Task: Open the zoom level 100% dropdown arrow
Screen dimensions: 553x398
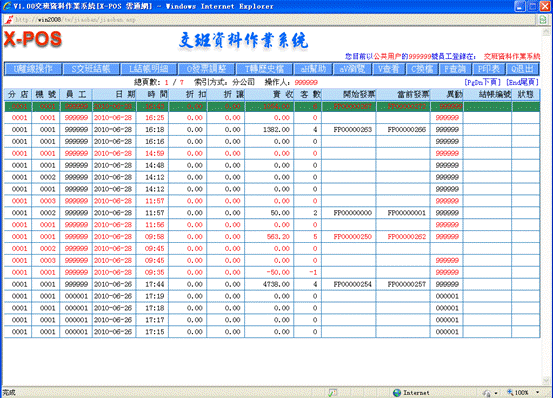Action: tap(537, 392)
